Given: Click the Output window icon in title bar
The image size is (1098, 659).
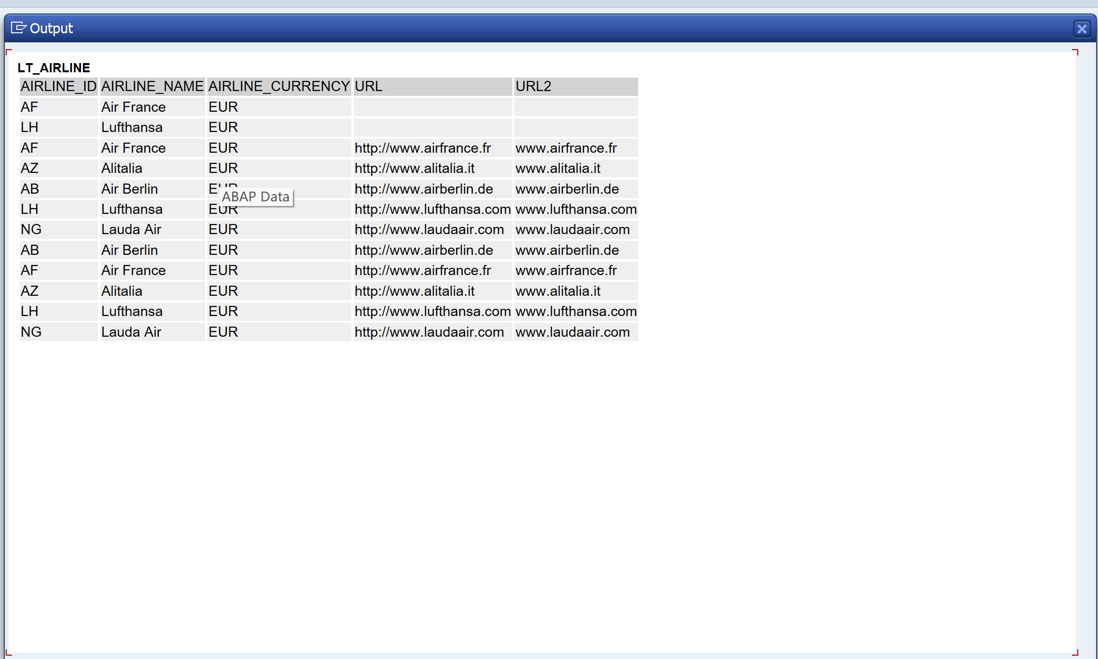Looking at the screenshot, I should coord(18,28).
